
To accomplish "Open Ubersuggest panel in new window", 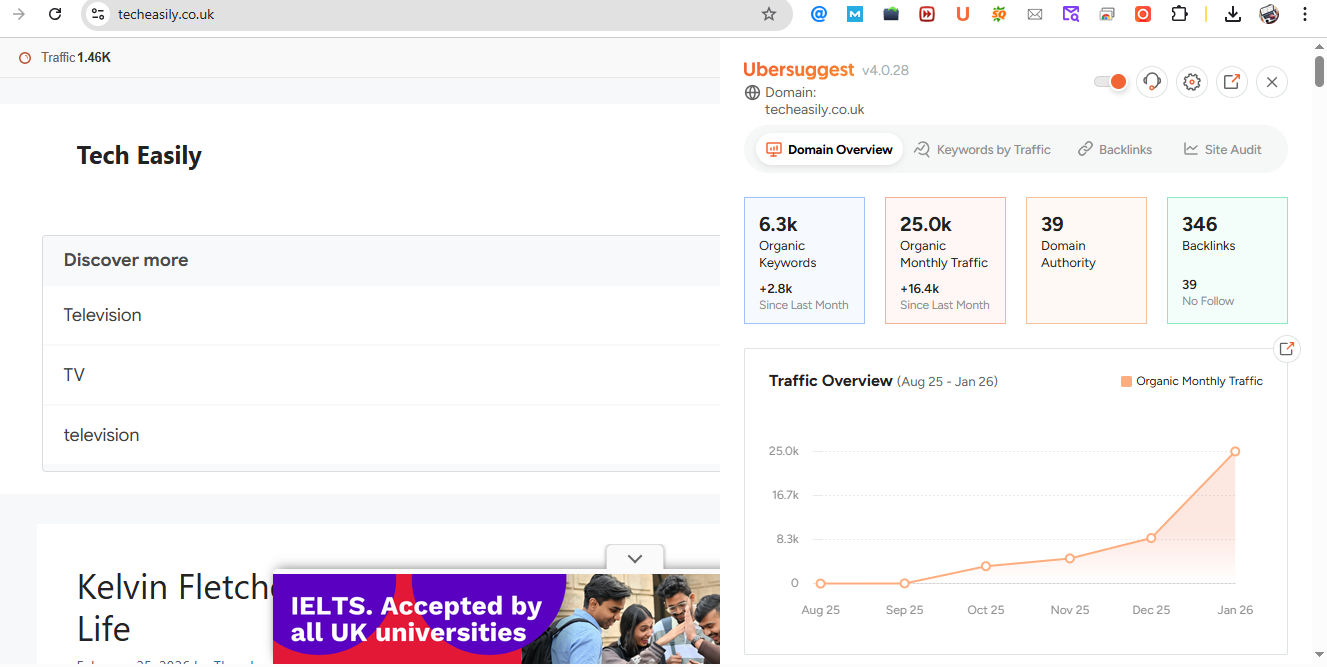I will [x=1232, y=82].
